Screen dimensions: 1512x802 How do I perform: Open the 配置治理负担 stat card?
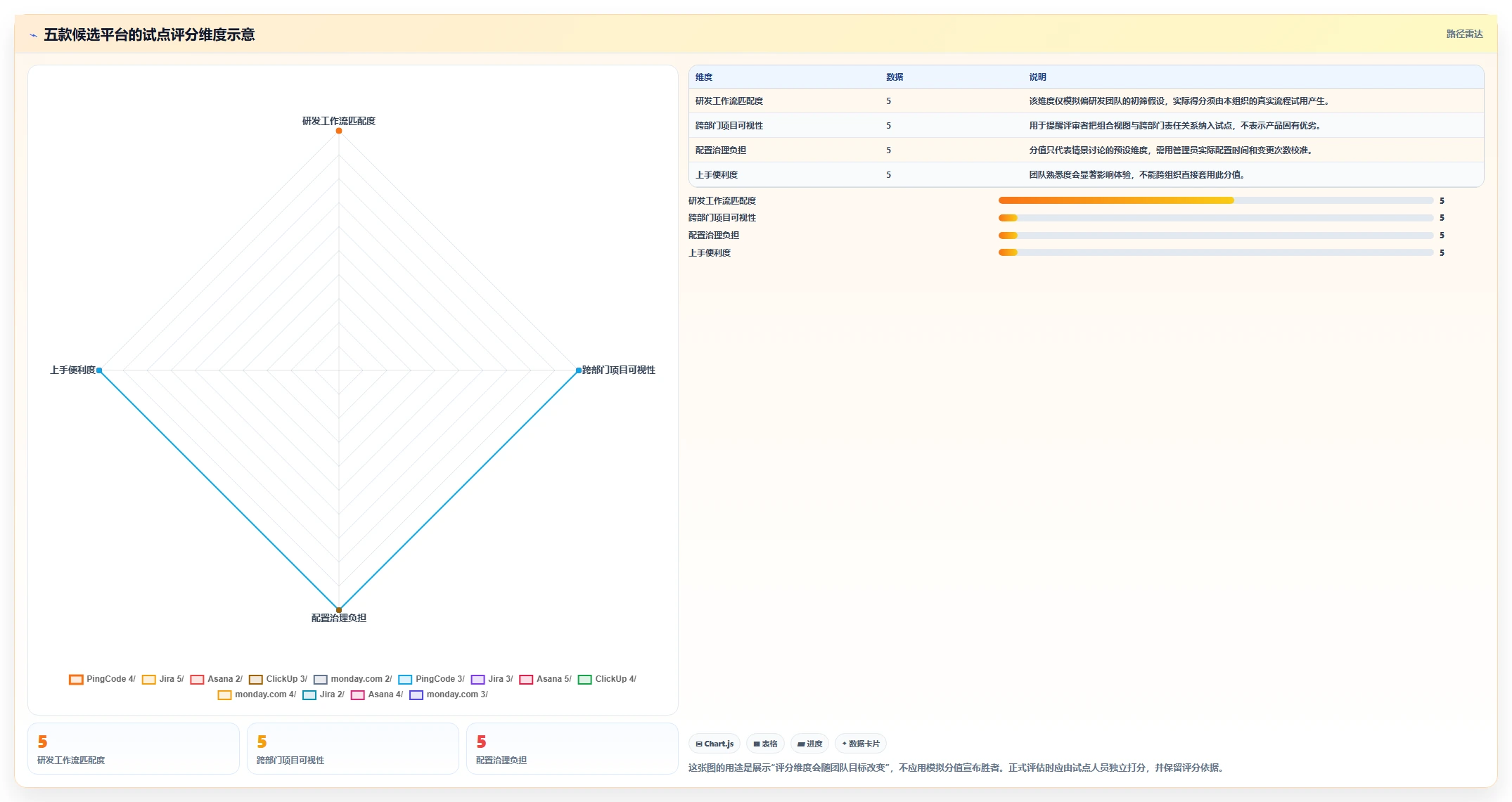[572, 749]
